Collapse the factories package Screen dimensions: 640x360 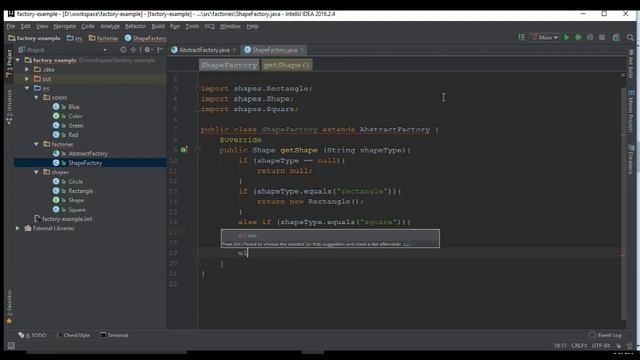tap(36, 144)
